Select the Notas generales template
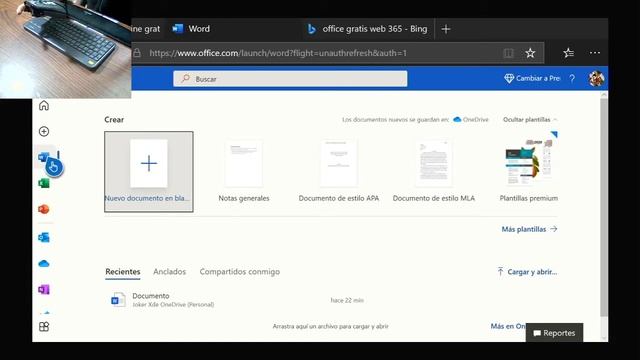Screen dimensions: 640x360 pos(244,171)
